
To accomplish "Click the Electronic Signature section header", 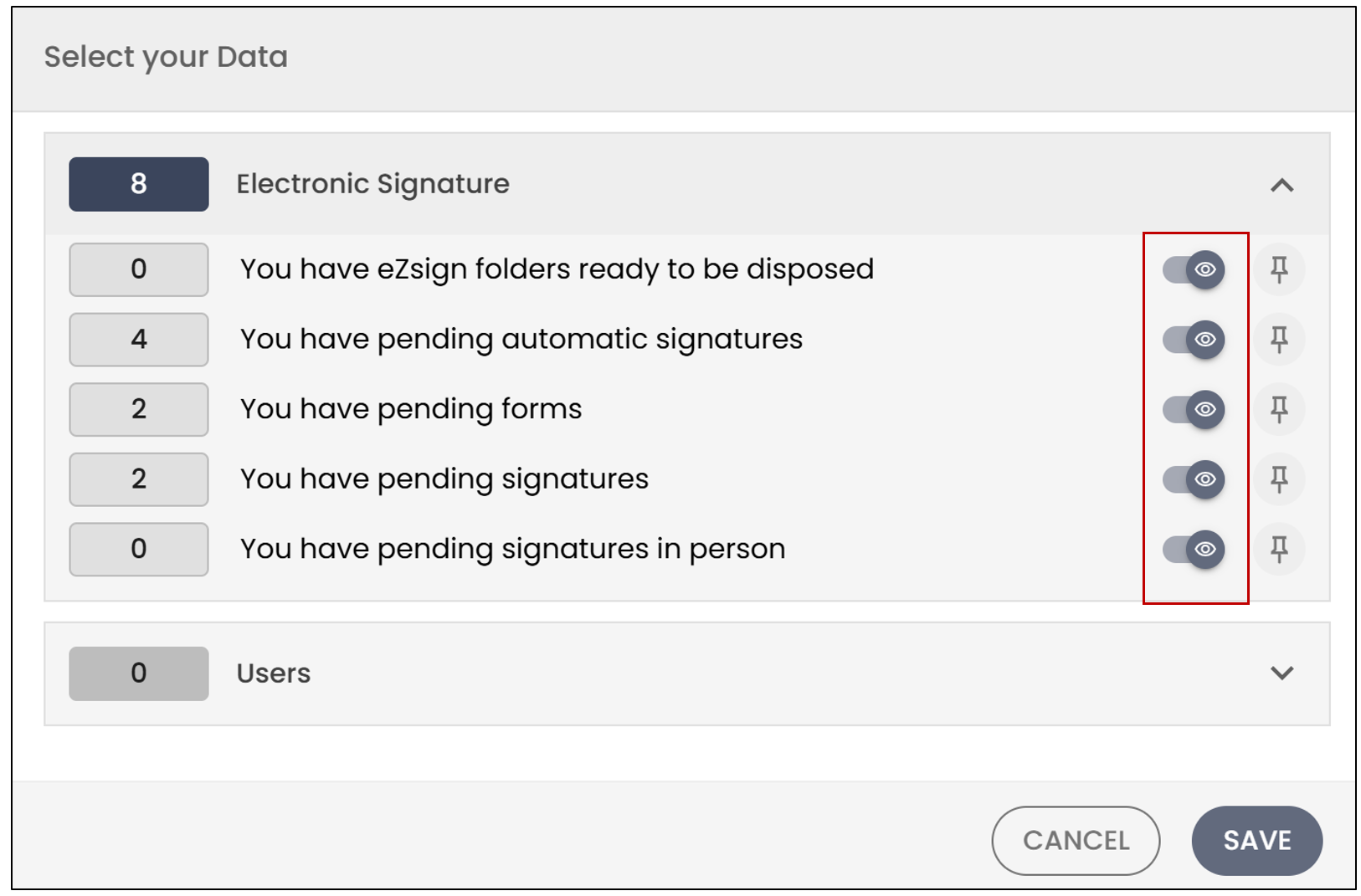I will (686, 184).
